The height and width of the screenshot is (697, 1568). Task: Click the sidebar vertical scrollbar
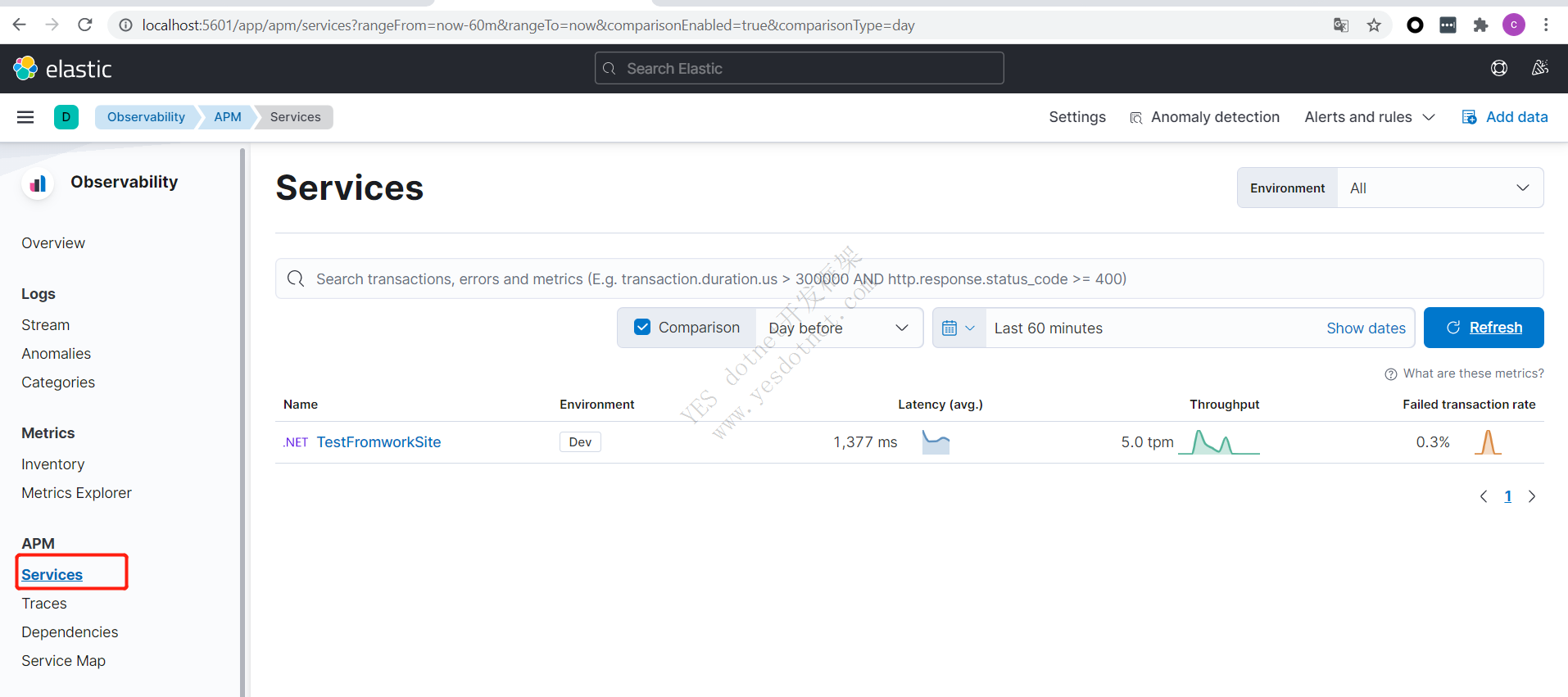pos(242,422)
